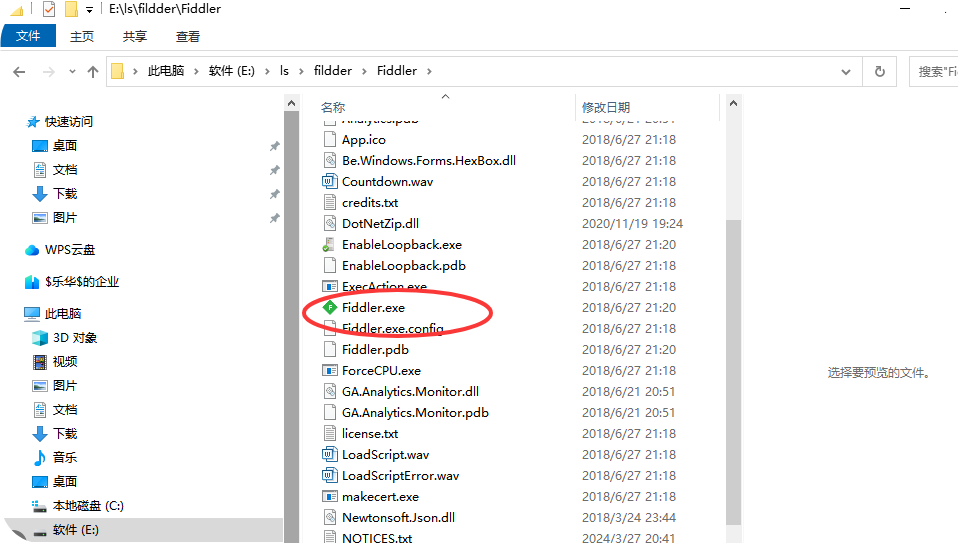Select the license.txt file icon

[x=330, y=434]
